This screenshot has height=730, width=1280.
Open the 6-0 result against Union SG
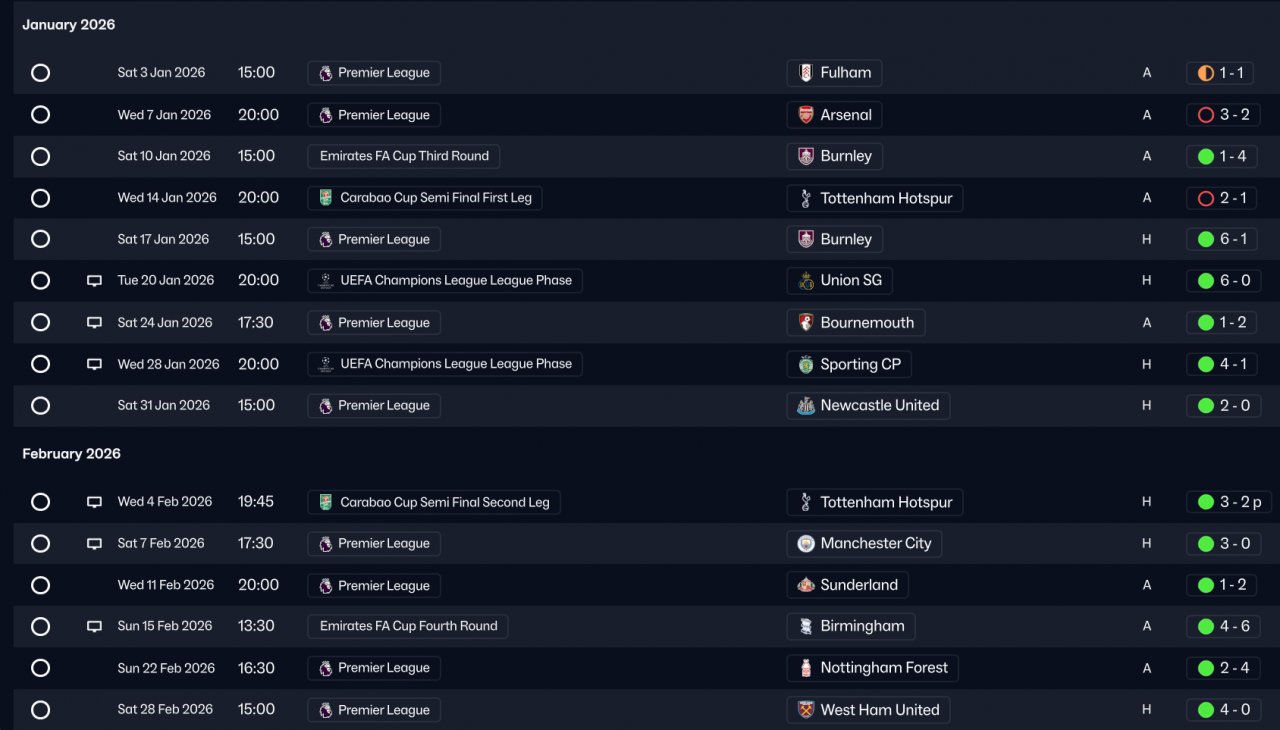coord(1223,281)
